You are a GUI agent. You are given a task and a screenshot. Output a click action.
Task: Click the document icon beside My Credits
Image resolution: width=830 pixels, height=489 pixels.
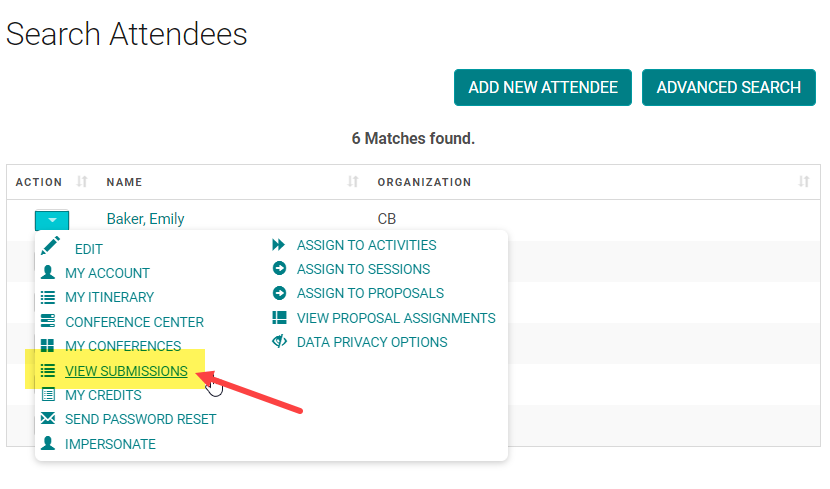[48, 394]
